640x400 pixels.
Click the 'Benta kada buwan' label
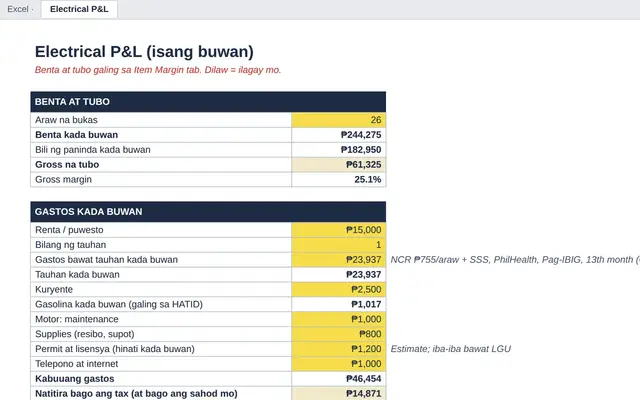[x=76, y=135]
